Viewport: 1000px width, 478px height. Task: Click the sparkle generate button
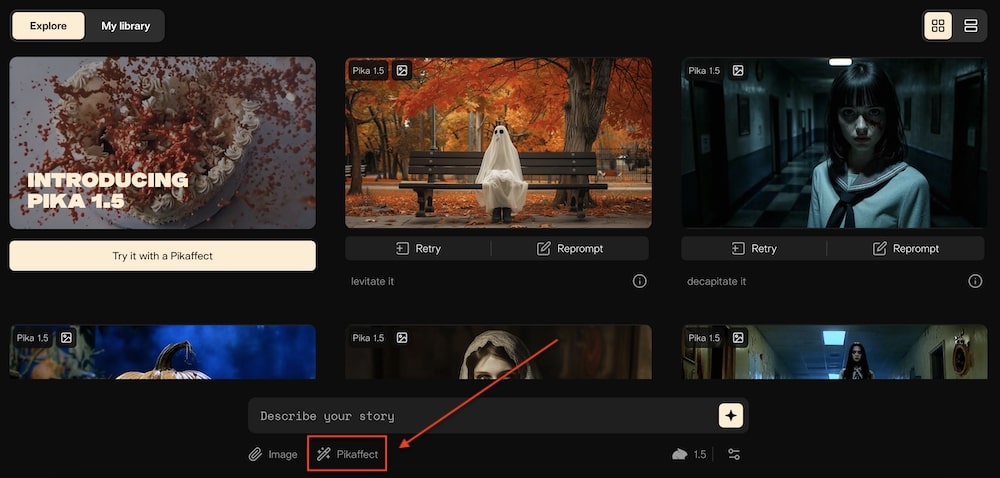pyautogui.click(x=731, y=416)
